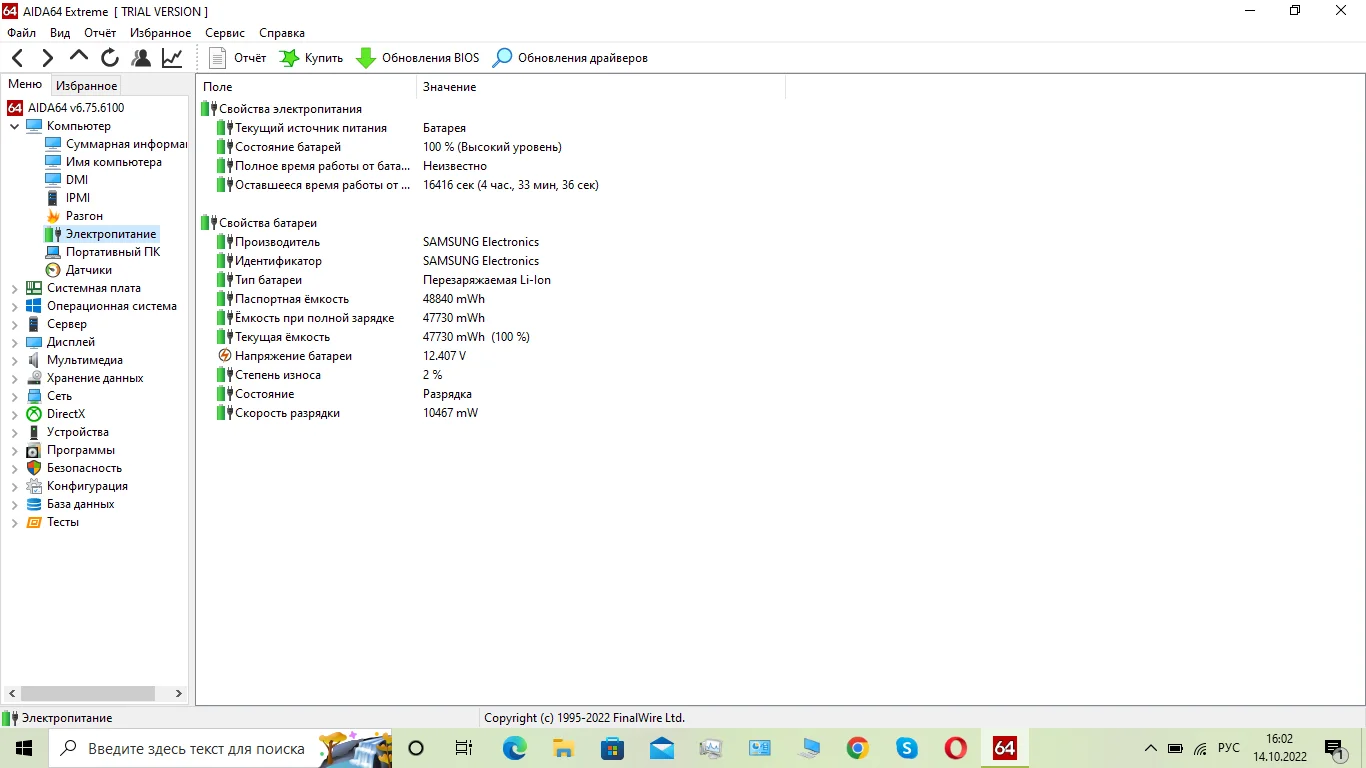Open File Explorer from the taskbar
Image resolution: width=1366 pixels, height=768 pixels.
pos(564,748)
